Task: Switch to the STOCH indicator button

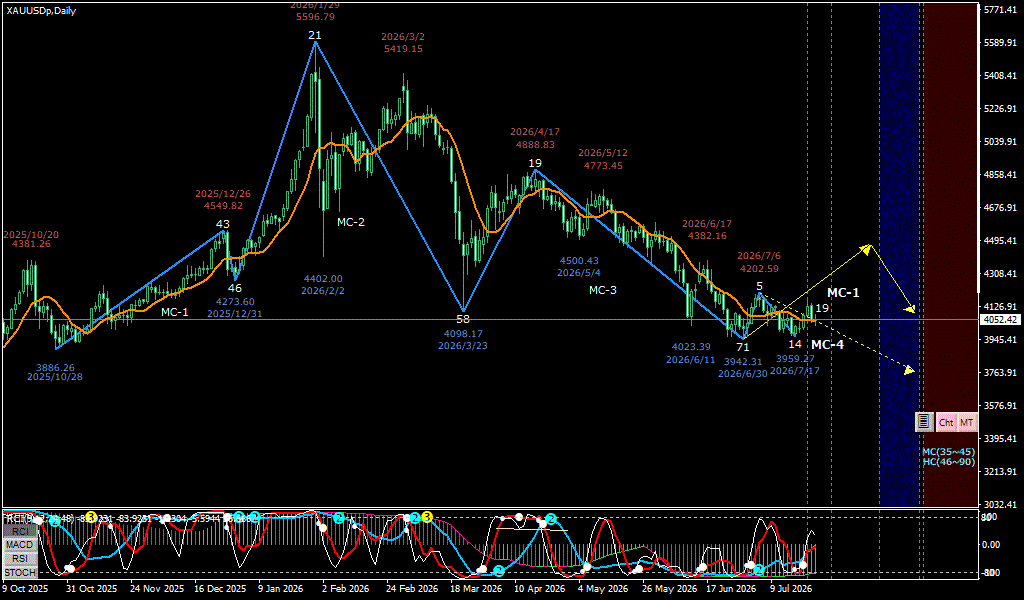Action: click(20, 573)
